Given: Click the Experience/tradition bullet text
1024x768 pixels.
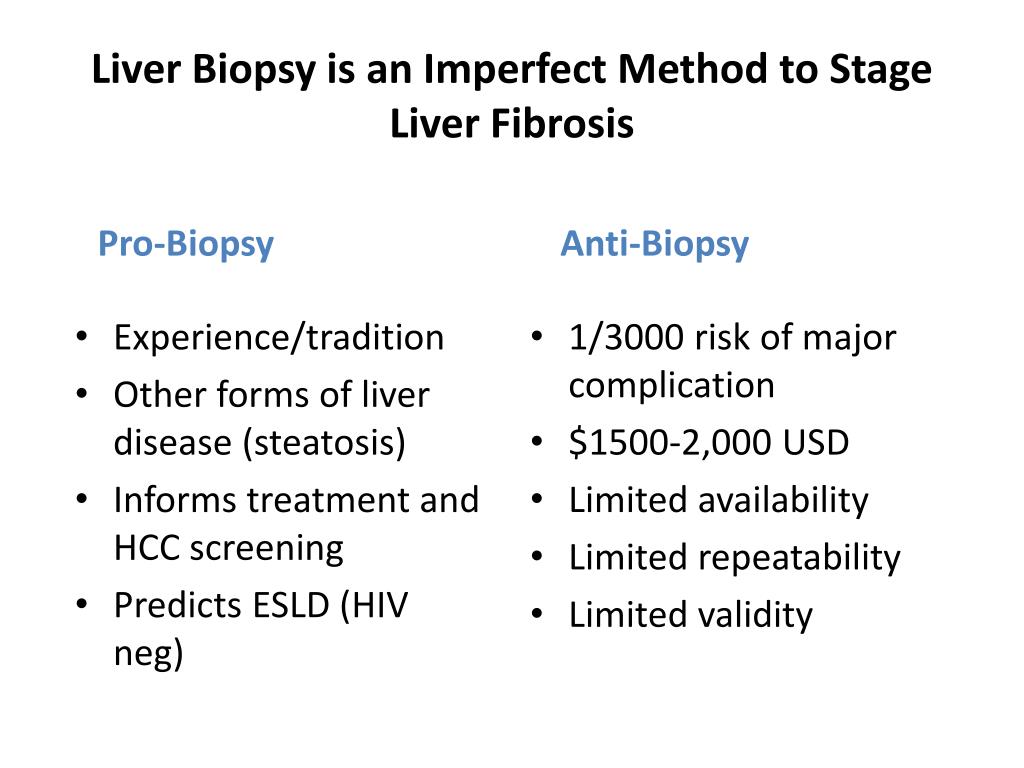Looking at the screenshot, I should [x=279, y=338].
